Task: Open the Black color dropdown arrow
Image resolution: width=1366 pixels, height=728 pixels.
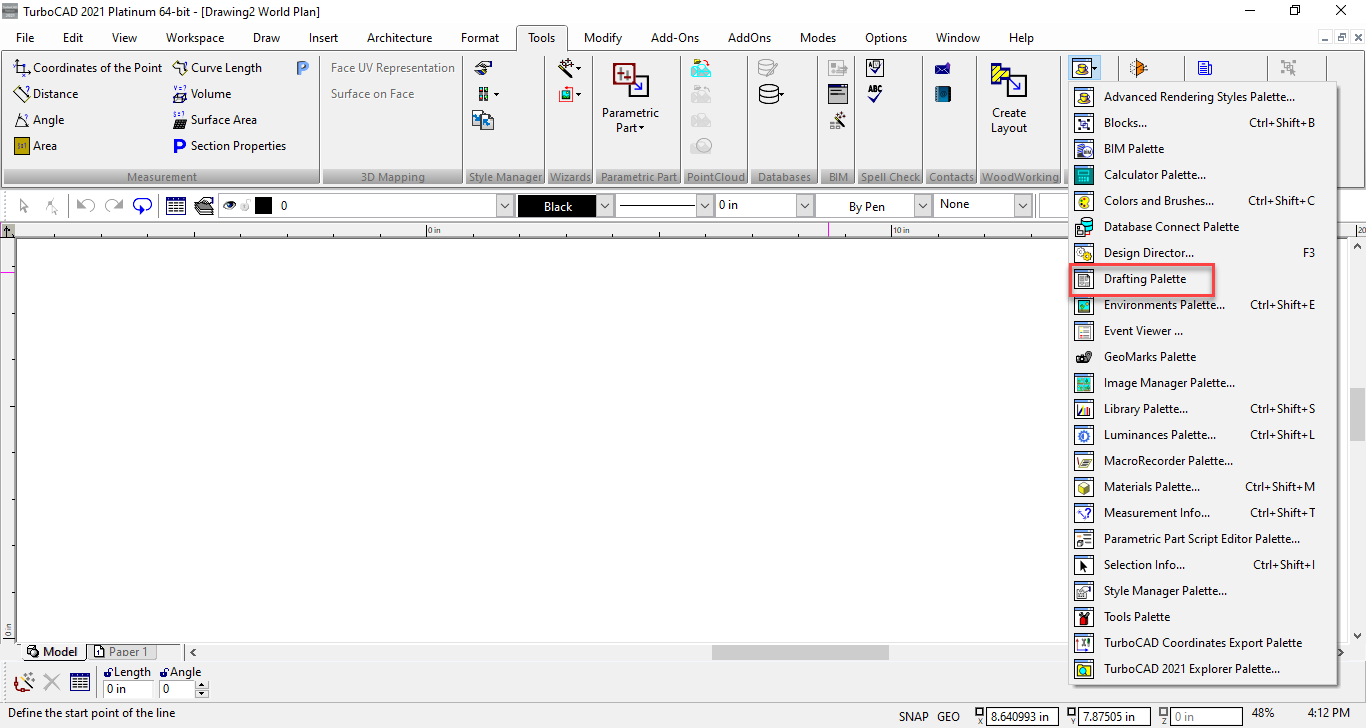Action: (x=604, y=206)
